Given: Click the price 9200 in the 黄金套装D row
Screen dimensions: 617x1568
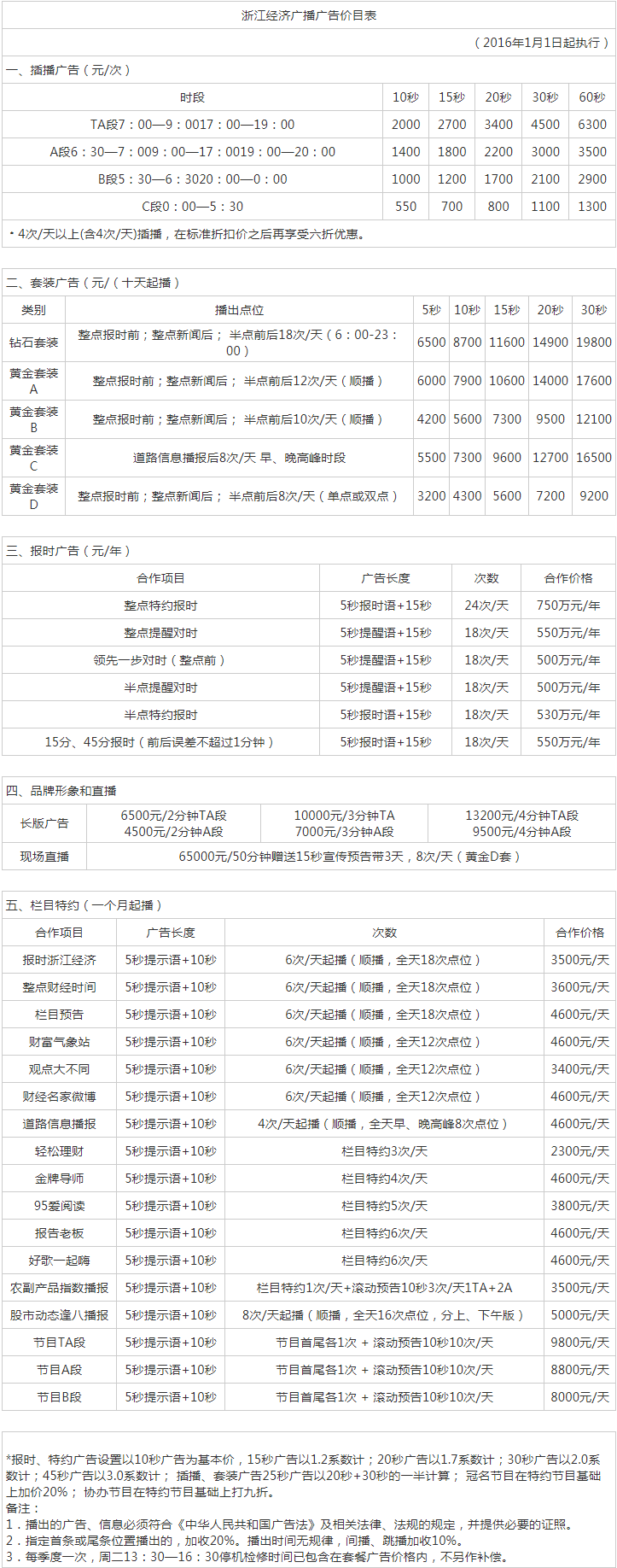Looking at the screenshot, I should [x=594, y=496].
